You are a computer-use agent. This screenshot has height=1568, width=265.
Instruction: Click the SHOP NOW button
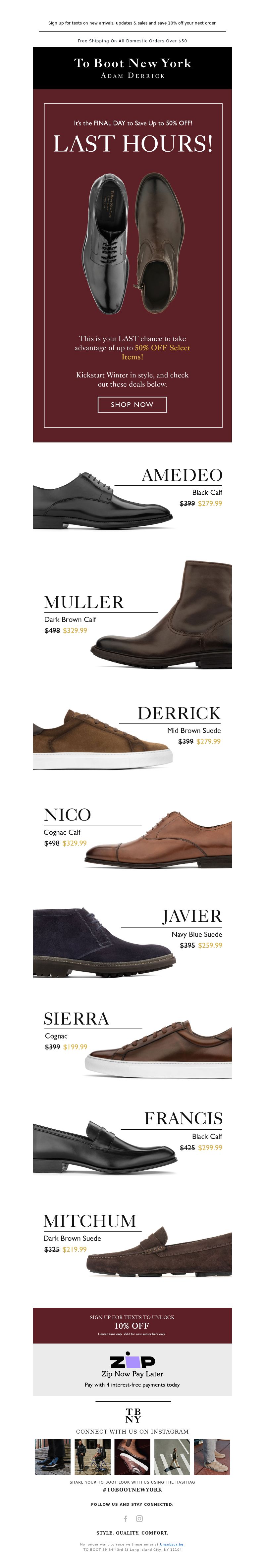[x=132, y=404]
